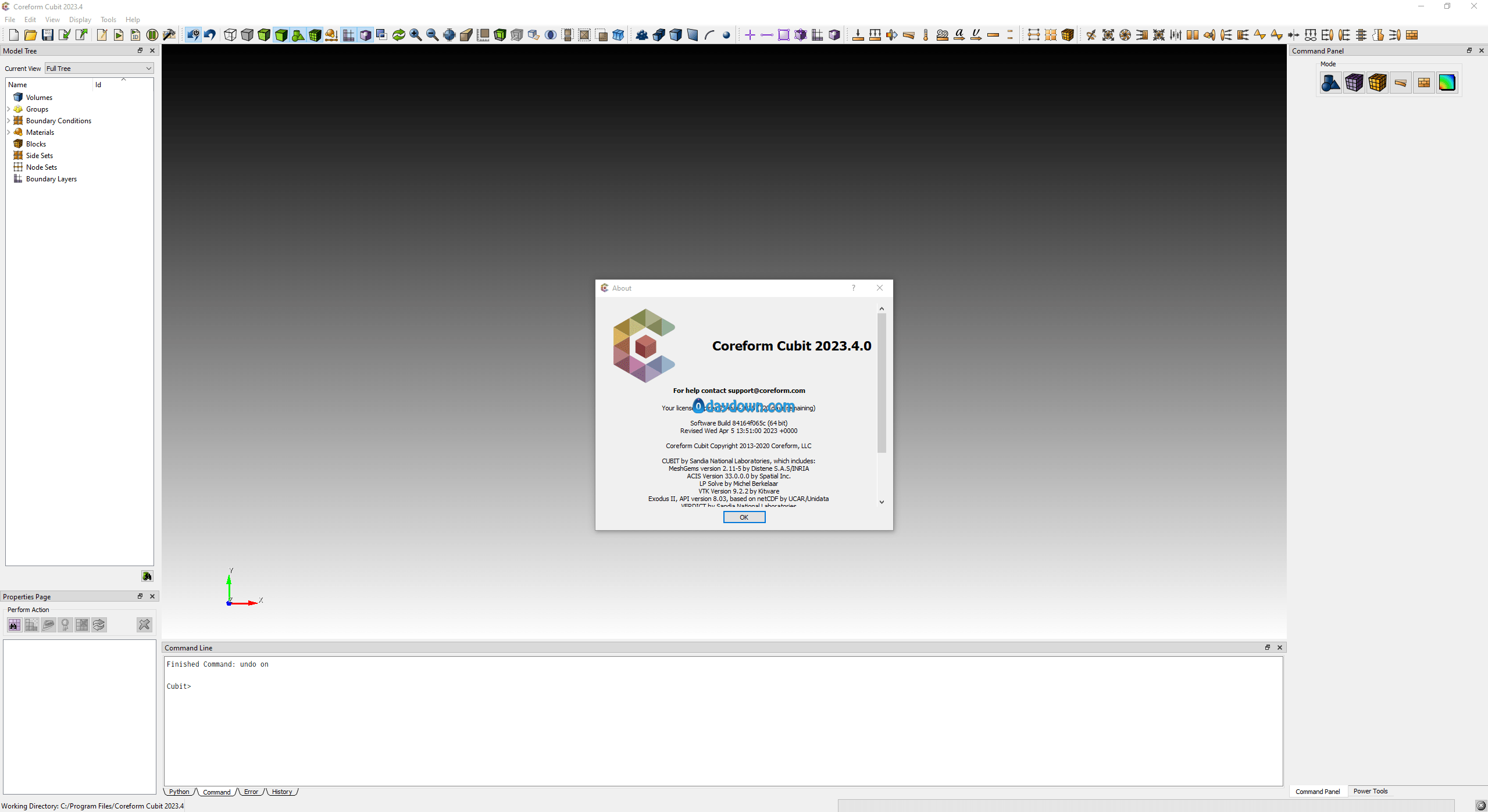
Task: Click the Zoom In magnifier icon
Action: (x=416, y=35)
